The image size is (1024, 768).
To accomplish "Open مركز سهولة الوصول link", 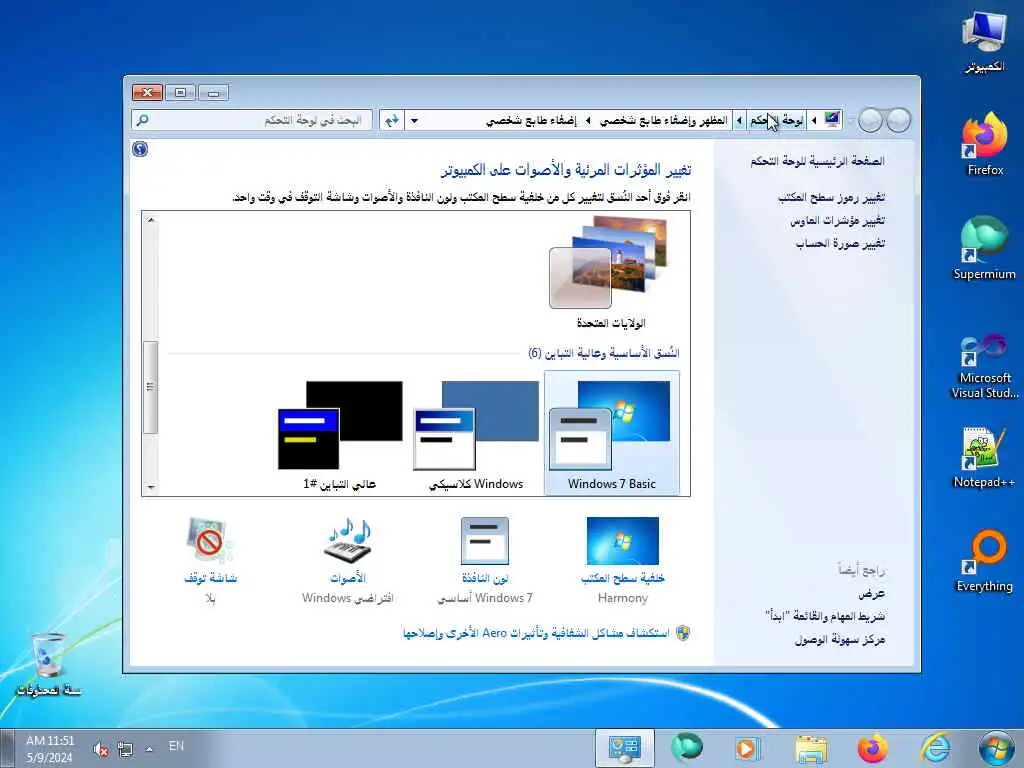I will point(840,639).
